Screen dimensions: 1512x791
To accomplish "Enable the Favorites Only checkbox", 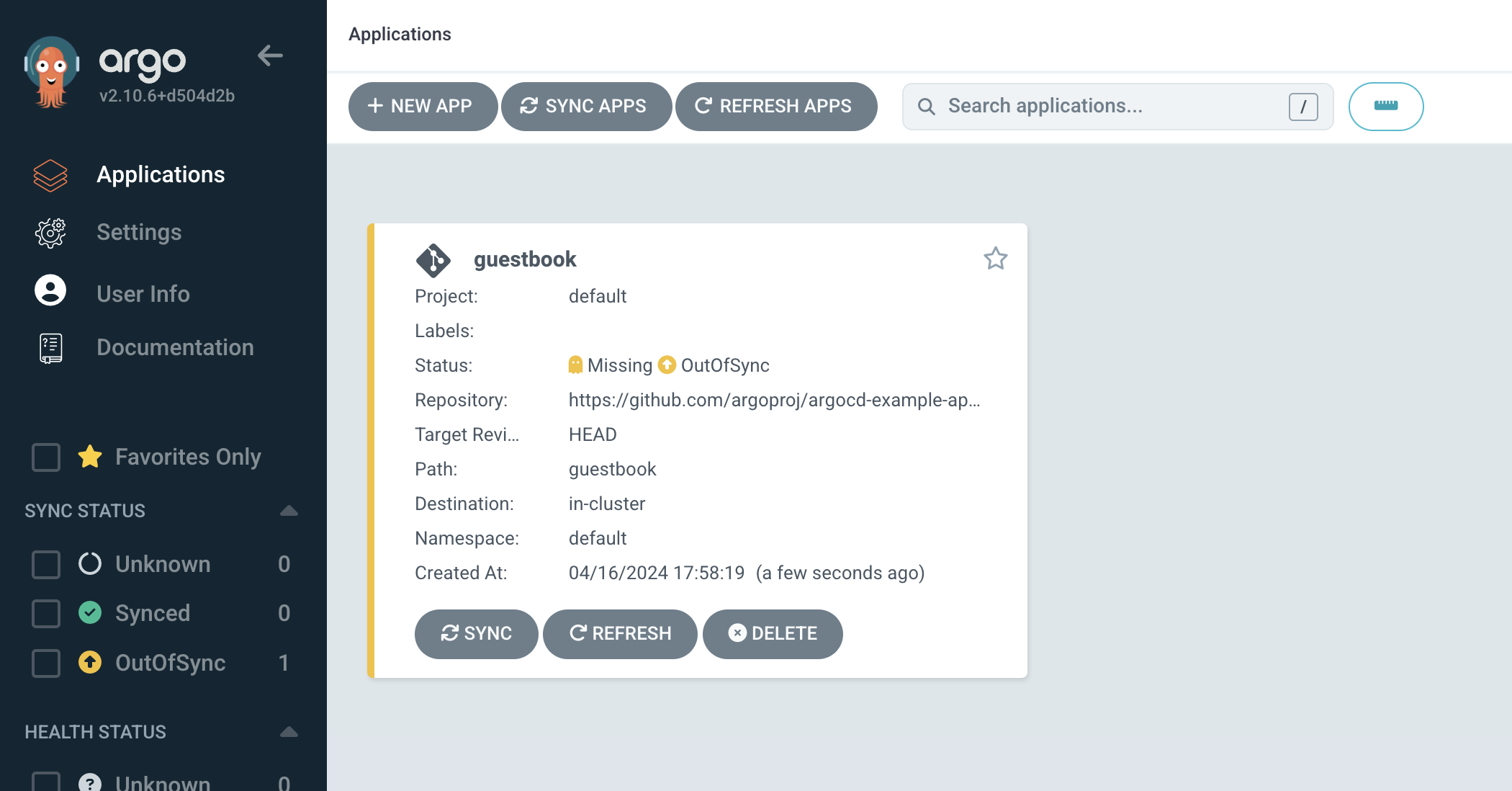I will coord(46,457).
